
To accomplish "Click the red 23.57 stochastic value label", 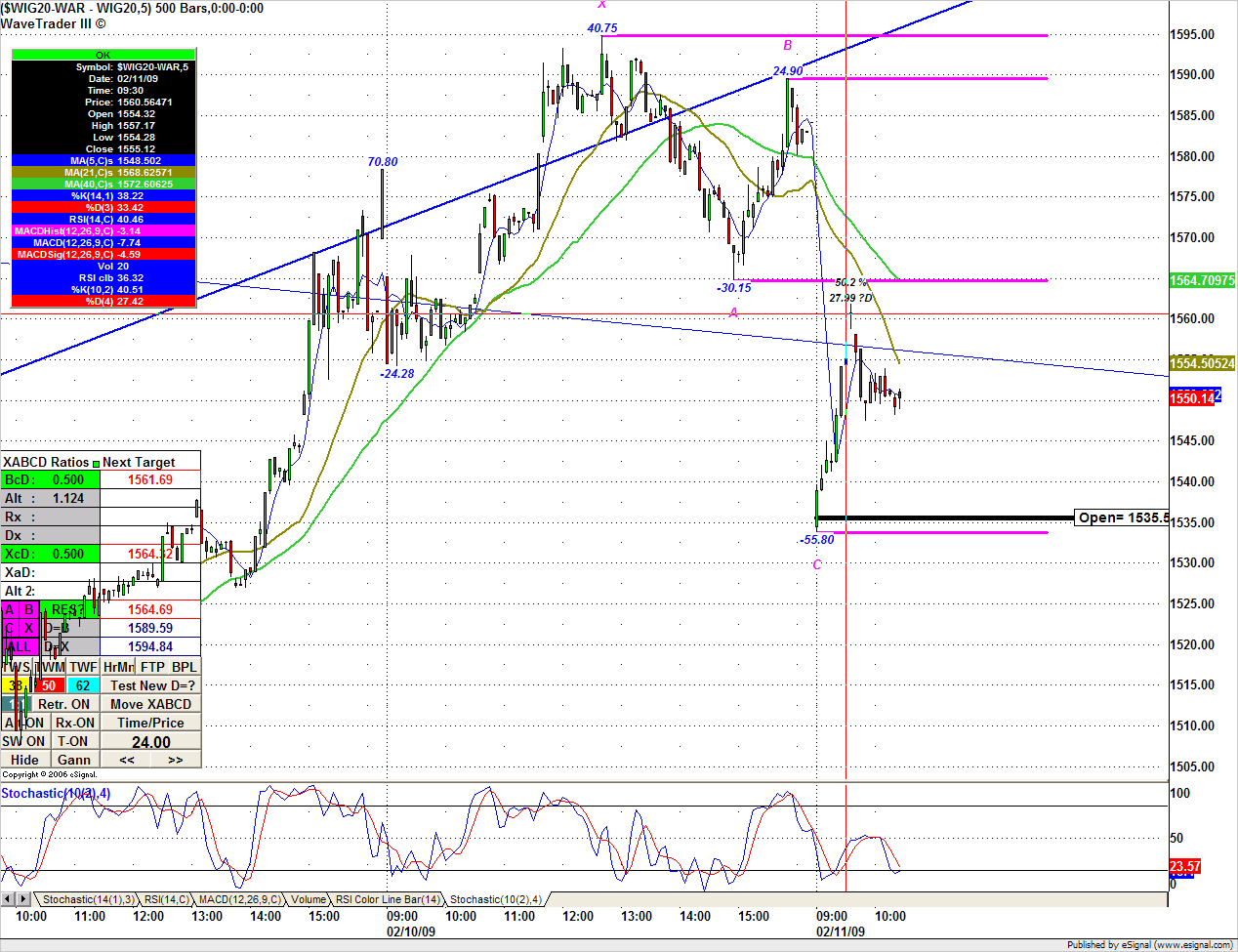I will click(1185, 866).
